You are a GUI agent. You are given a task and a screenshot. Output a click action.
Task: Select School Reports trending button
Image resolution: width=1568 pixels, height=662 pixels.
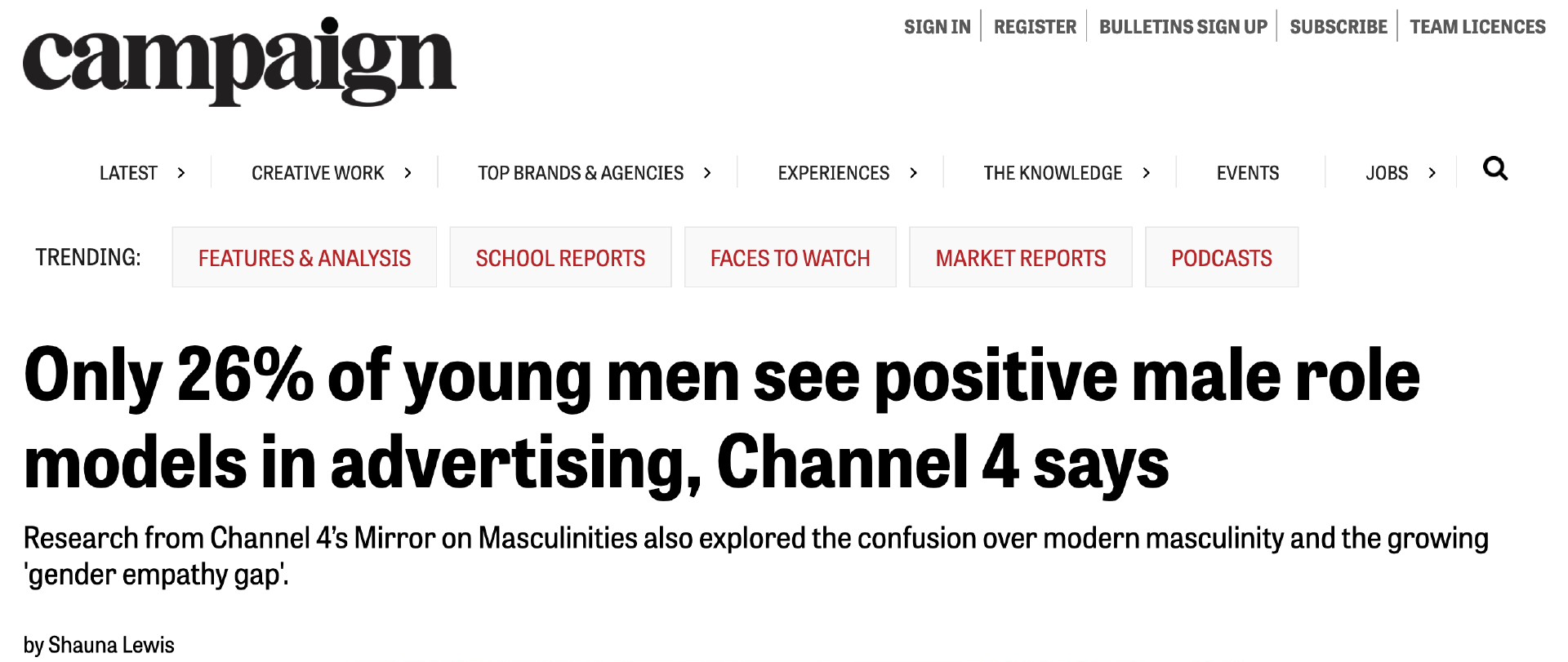point(560,258)
